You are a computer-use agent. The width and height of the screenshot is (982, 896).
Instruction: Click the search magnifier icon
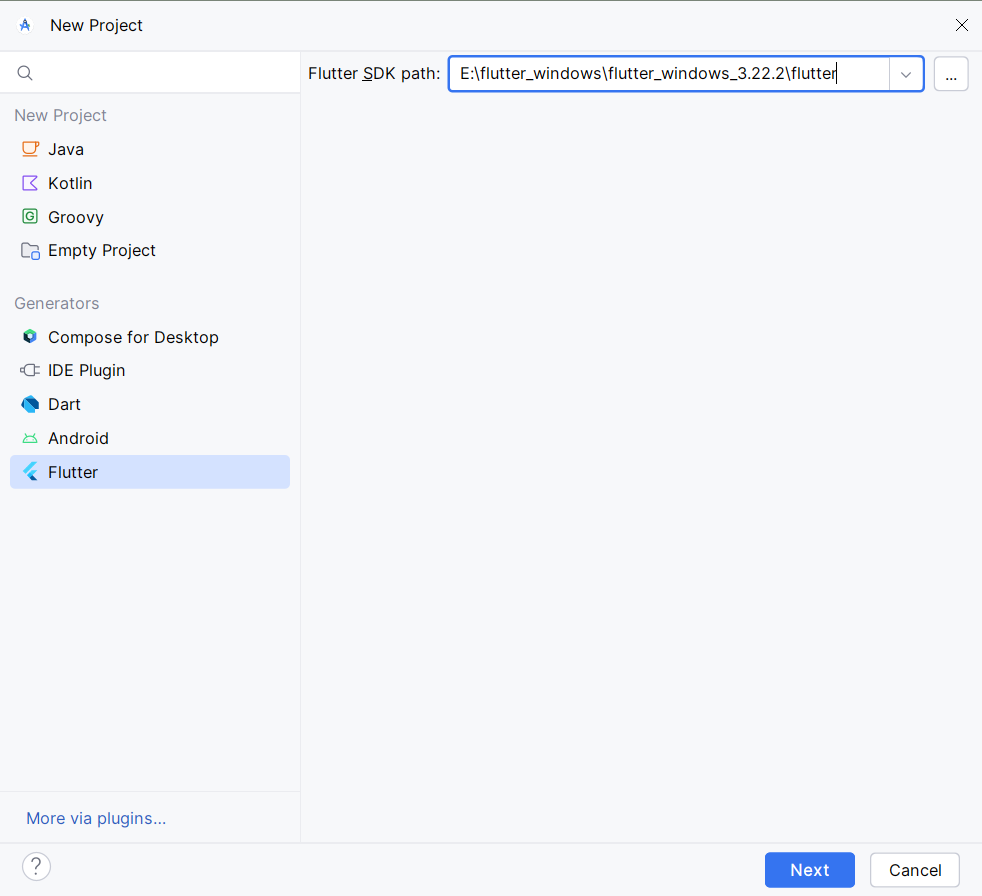pyautogui.click(x=25, y=73)
